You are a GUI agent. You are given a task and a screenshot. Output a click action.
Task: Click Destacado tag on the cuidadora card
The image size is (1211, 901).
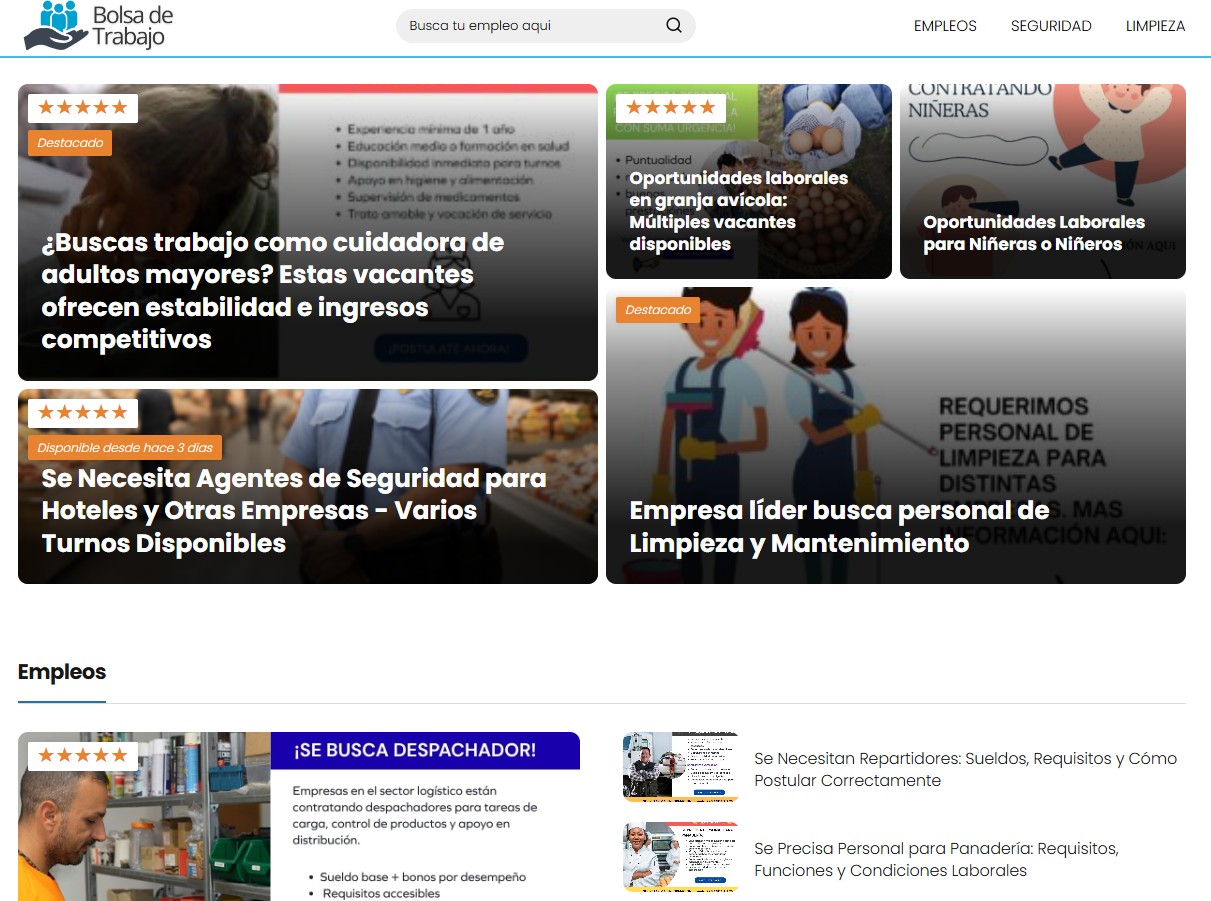point(70,143)
